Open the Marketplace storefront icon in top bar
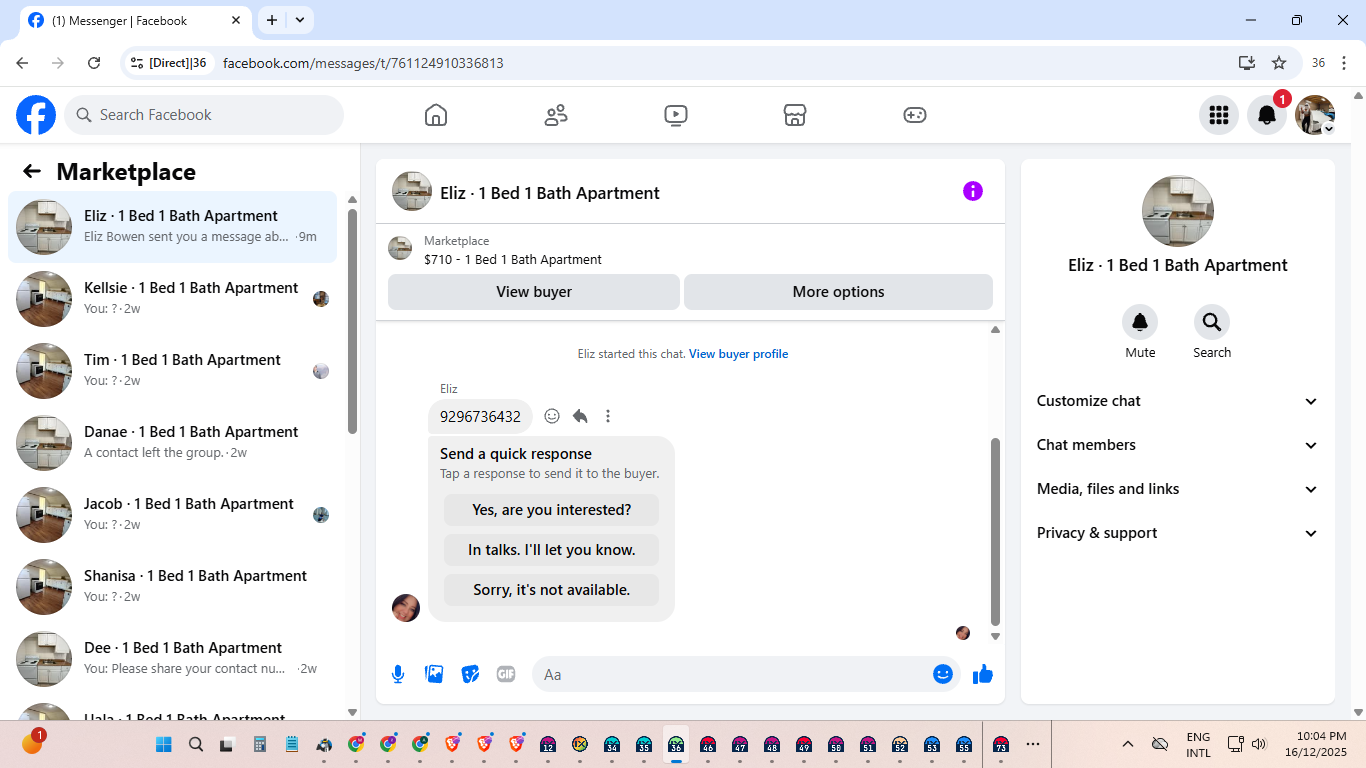Image resolution: width=1366 pixels, height=768 pixels. click(795, 115)
